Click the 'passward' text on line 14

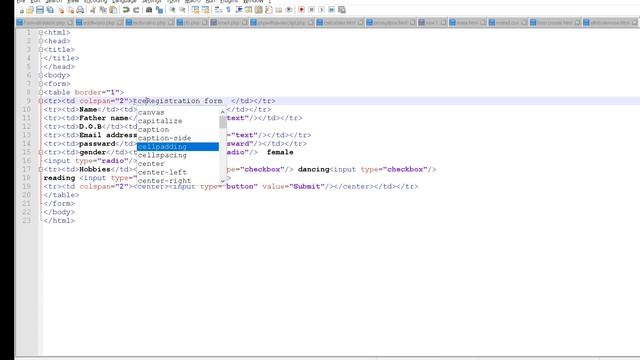[97, 144]
